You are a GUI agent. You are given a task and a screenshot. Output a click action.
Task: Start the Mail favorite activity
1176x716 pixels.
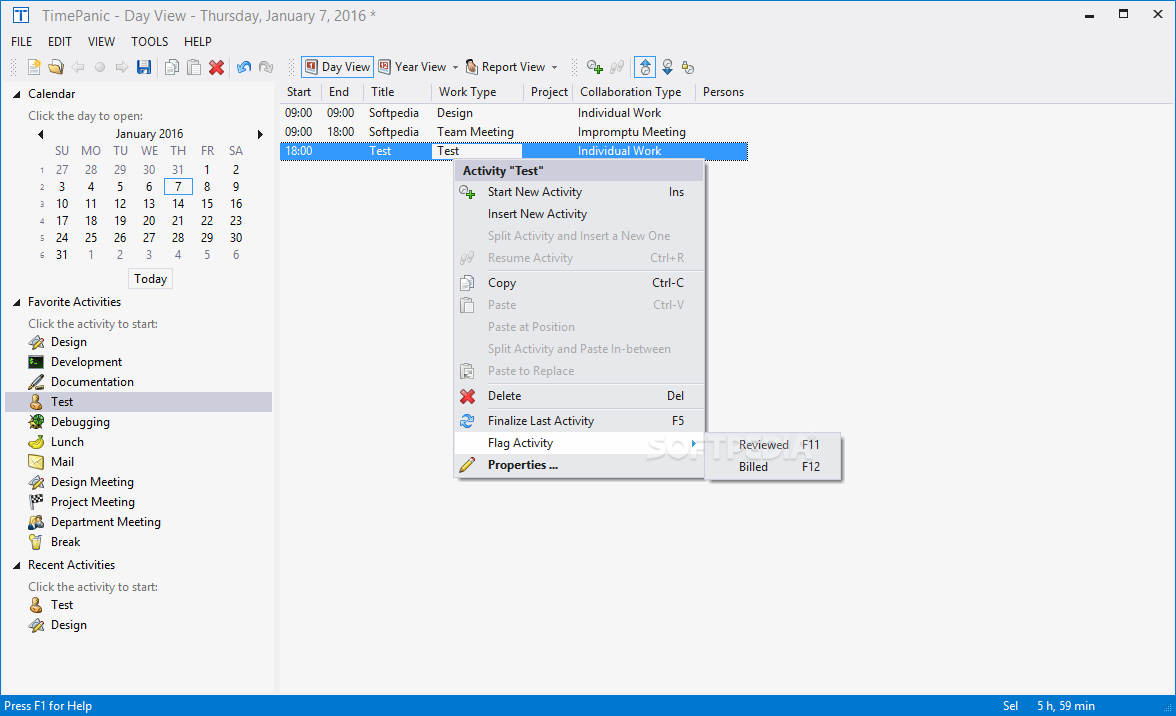coord(62,462)
